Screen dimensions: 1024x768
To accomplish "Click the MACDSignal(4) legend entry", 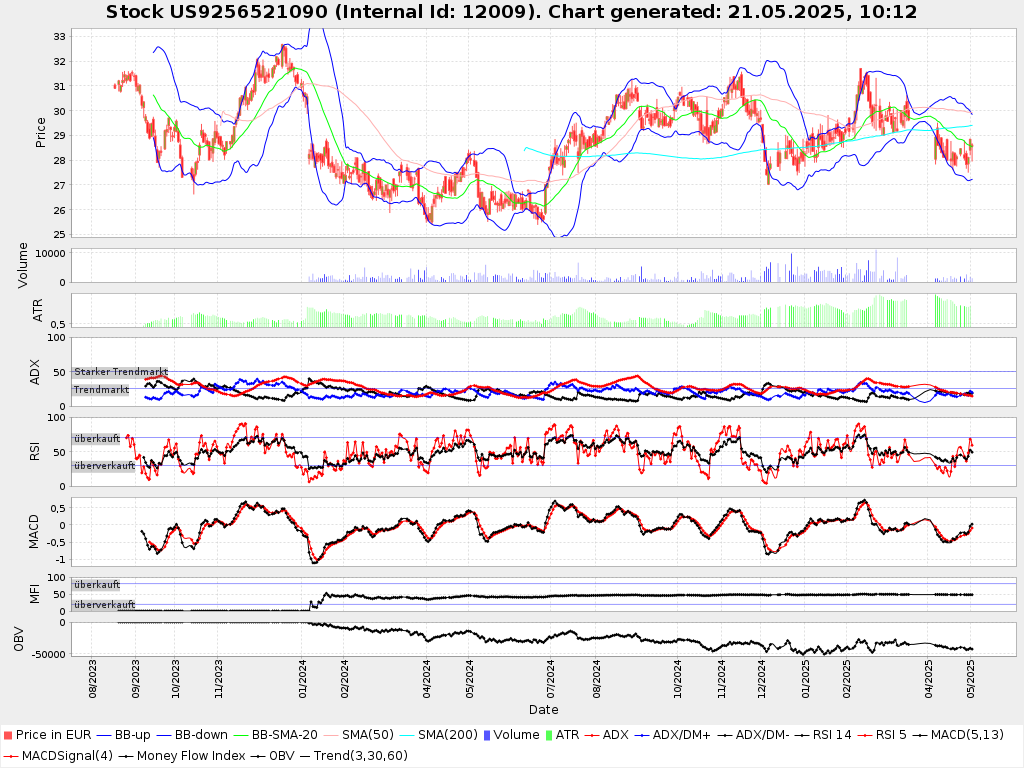I will click(x=67, y=756).
